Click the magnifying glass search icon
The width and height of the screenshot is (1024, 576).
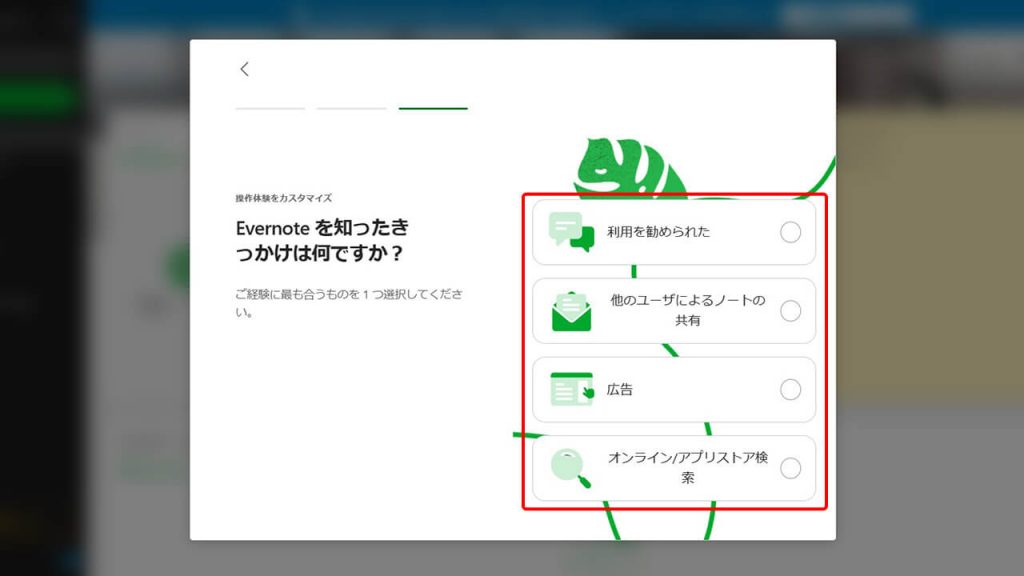pyautogui.click(x=570, y=468)
